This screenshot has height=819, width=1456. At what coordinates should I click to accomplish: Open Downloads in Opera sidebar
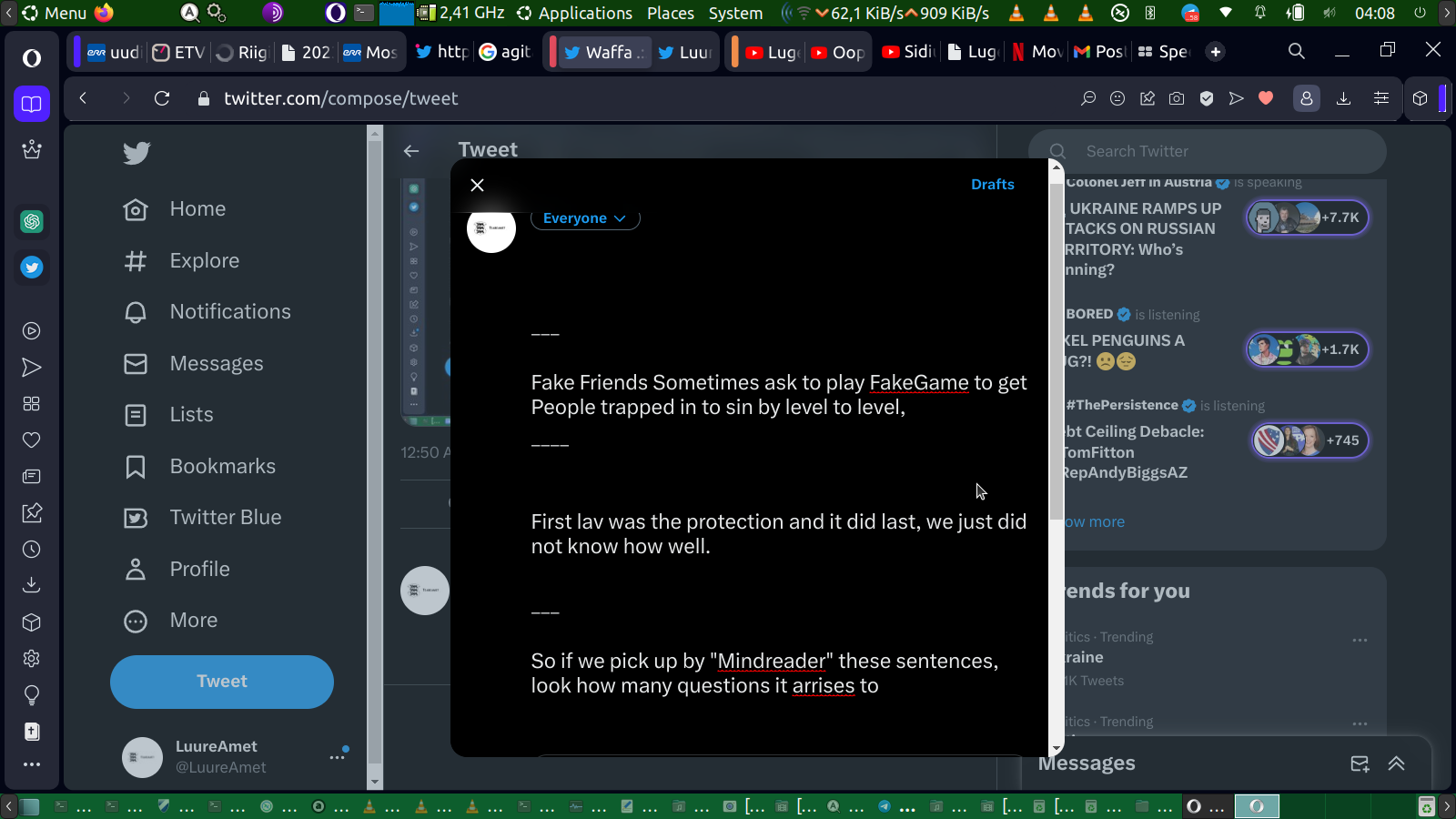click(32, 584)
